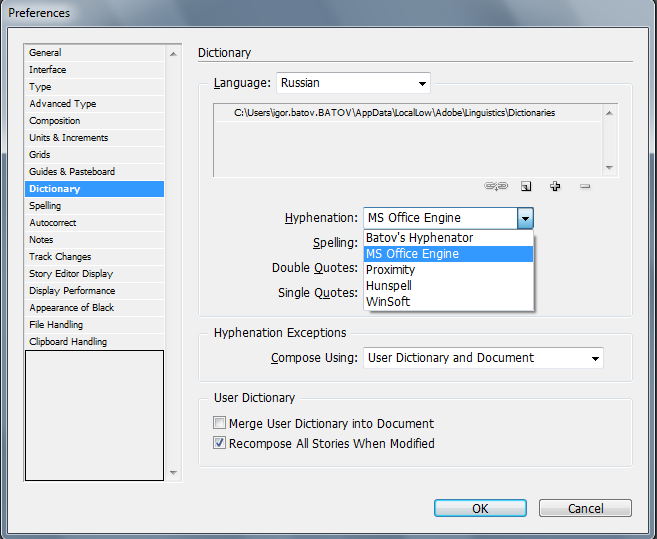657x539 pixels.
Task: Click the Hyphenation field showing MS Office Engine
Action: tap(440, 218)
